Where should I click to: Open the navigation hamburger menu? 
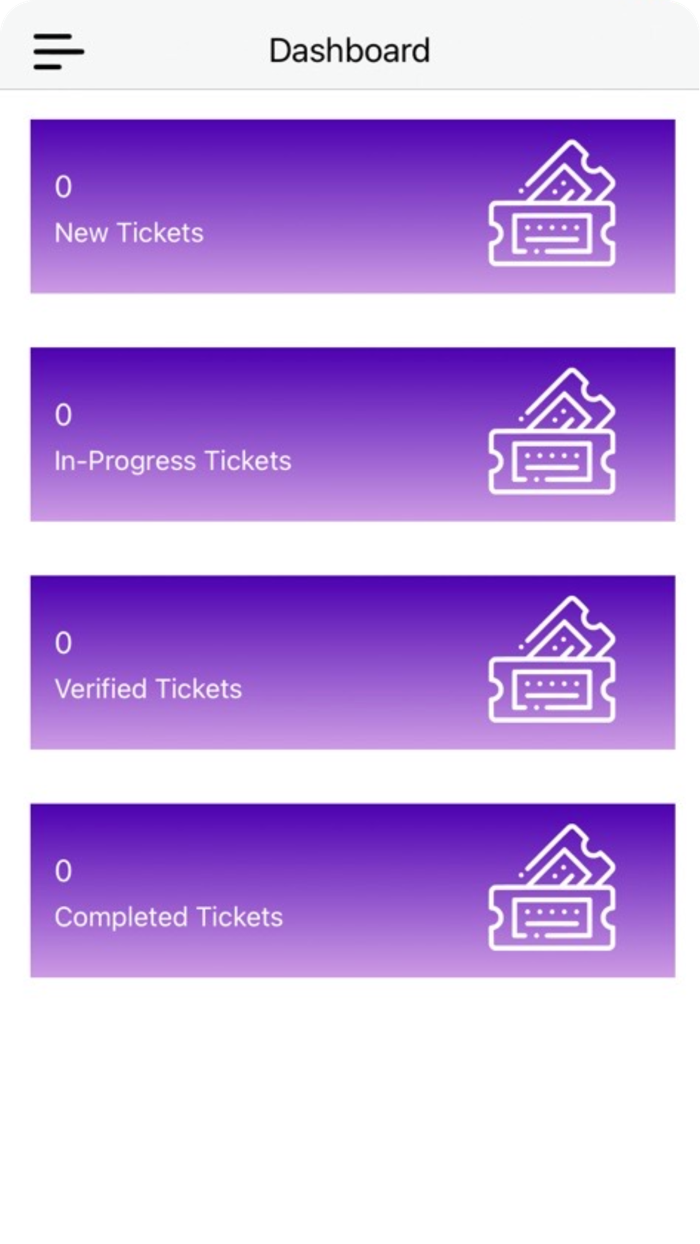click(58, 52)
